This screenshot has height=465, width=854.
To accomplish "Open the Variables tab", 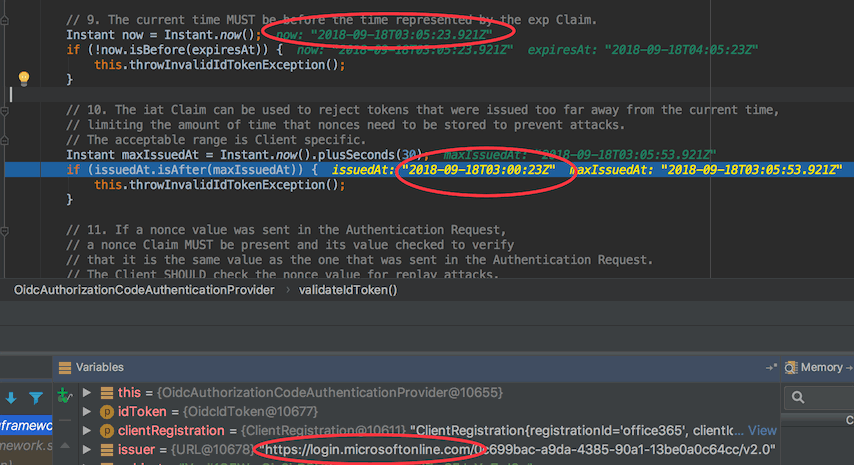I will point(99,367).
